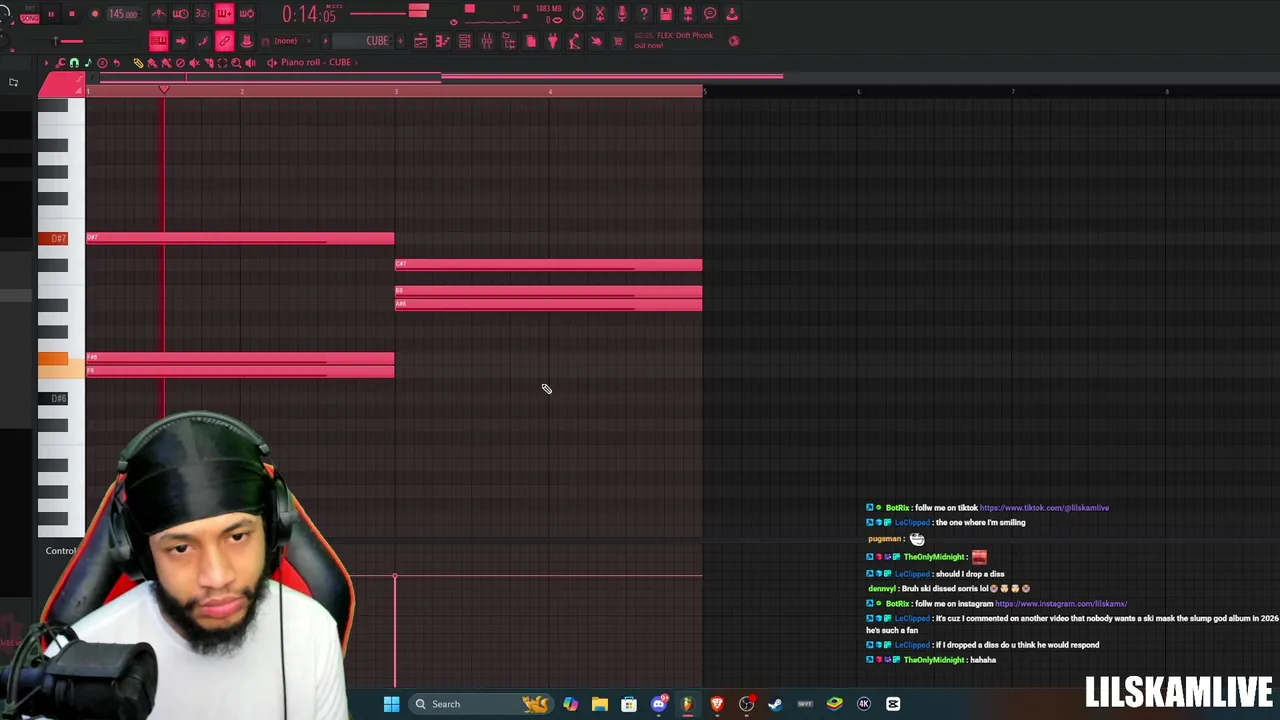This screenshot has width=1280, height=720.
Task: Select the Slice tool in piano roll
Action: pos(208,62)
